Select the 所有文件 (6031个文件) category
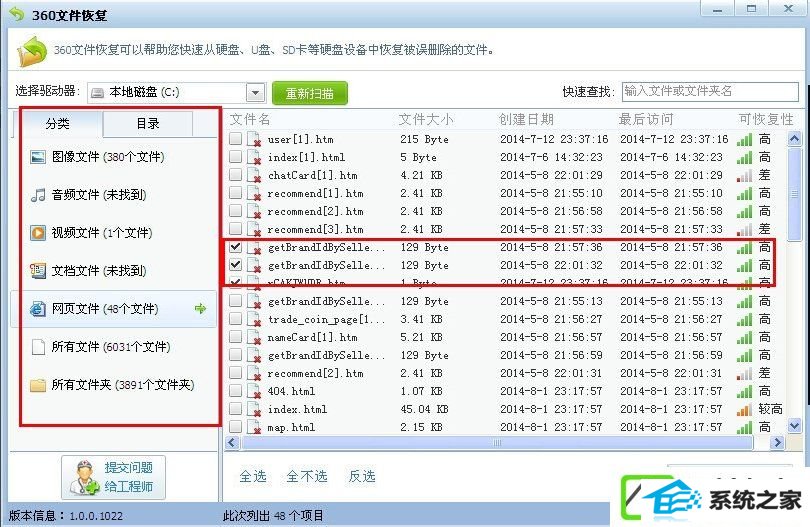This screenshot has width=810, height=527. 114,347
